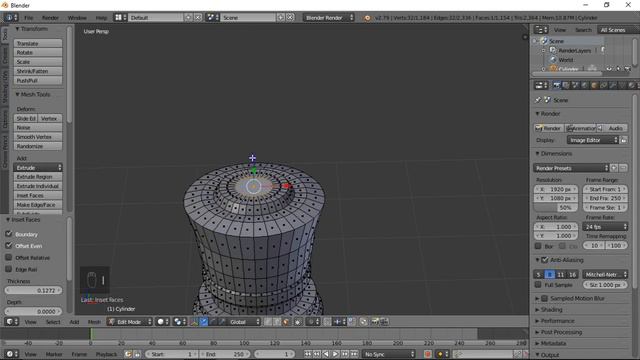The image size is (640, 360).
Task: Enable the Offset Relative checkbox
Action: point(9,258)
